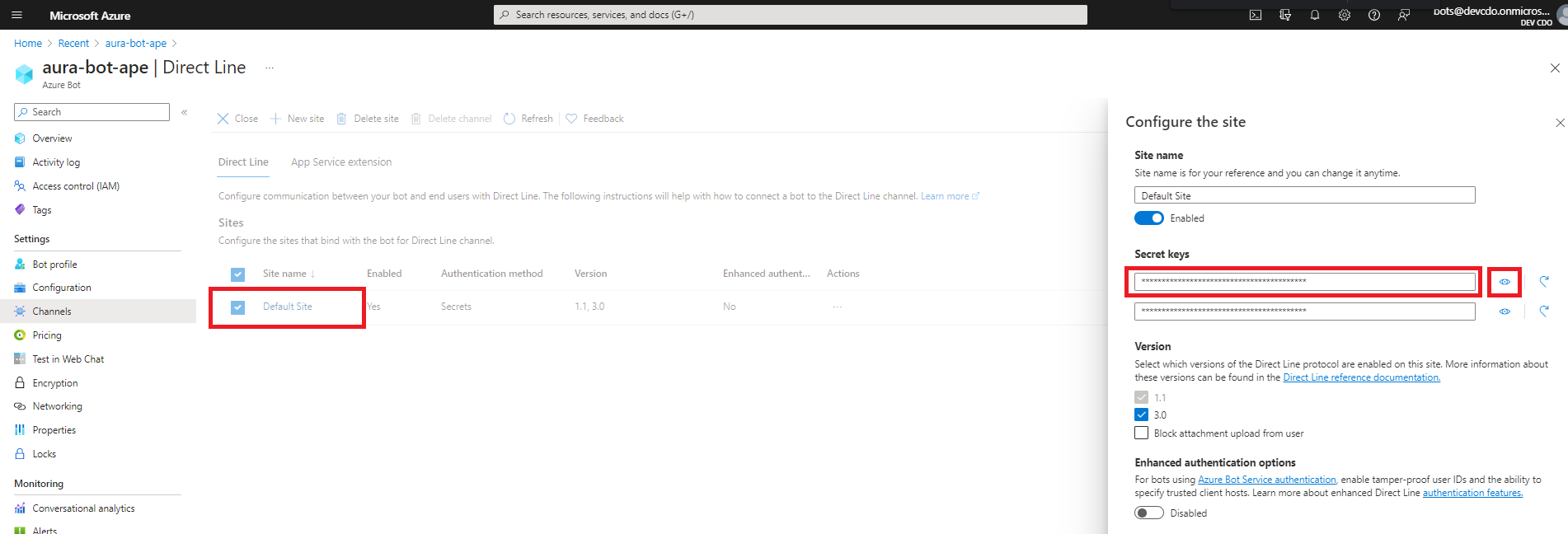Click the Enhanced authent... column header
The image size is (1568, 534).
(x=767, y=274)
